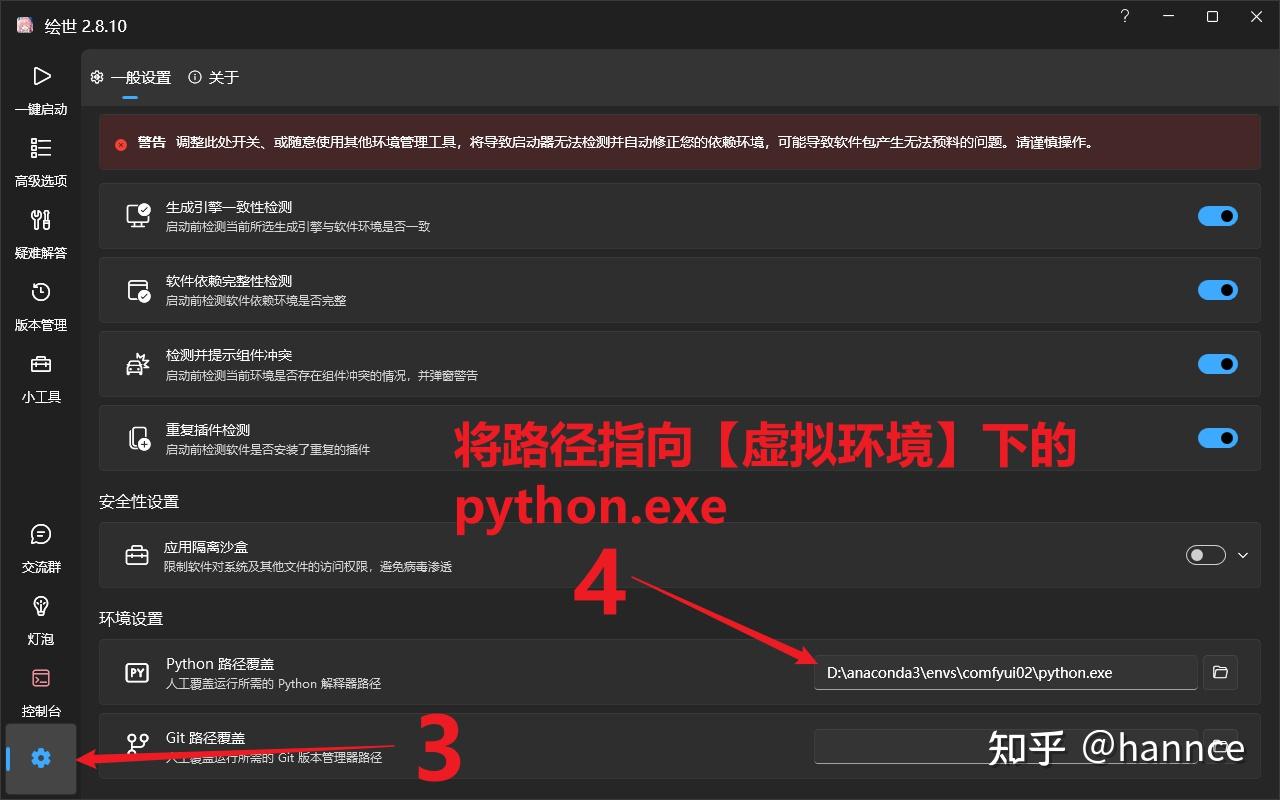Toggle off 软件依赖完整性检测

1217,290
